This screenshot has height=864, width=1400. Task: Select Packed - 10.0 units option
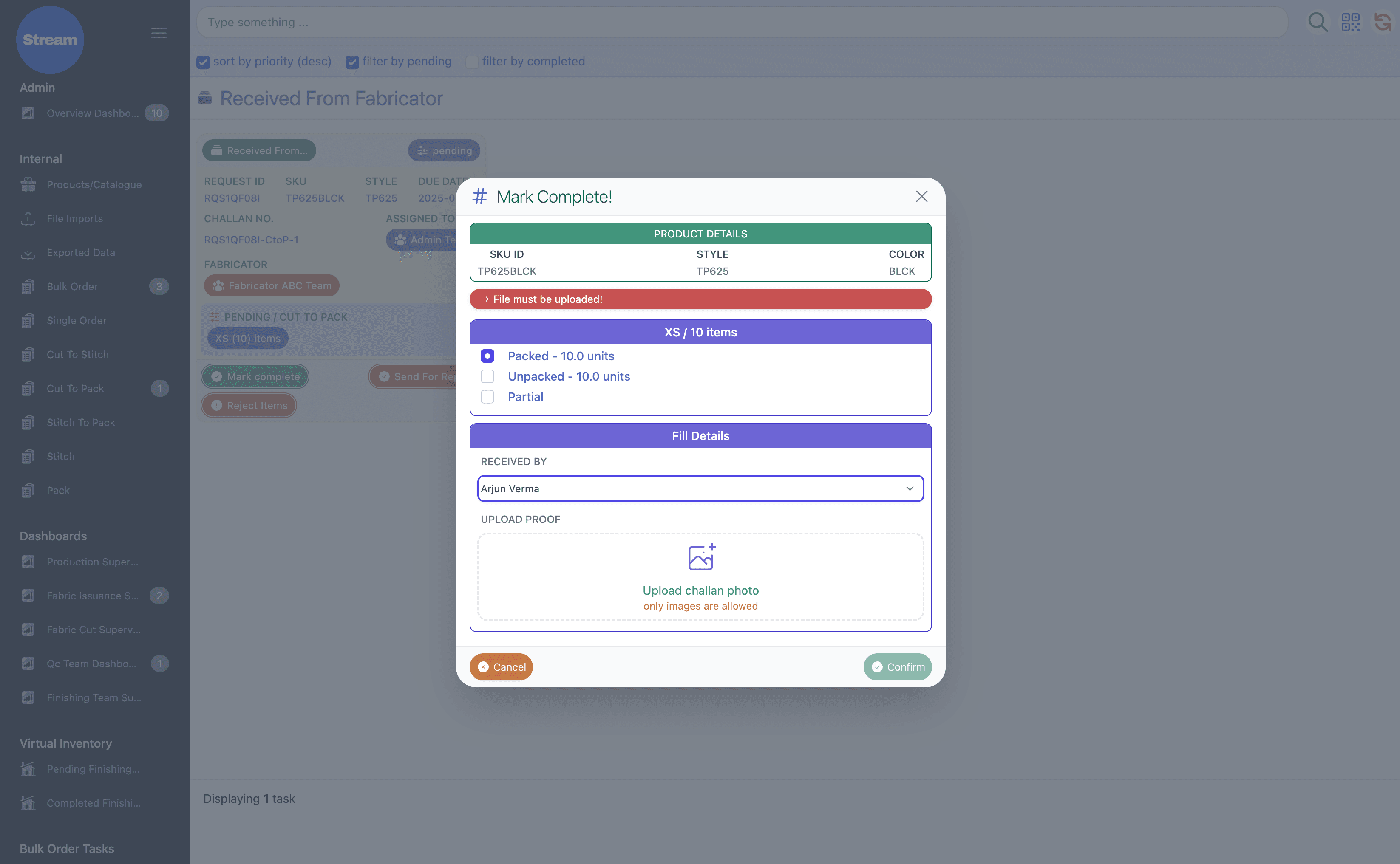[487, 356]
